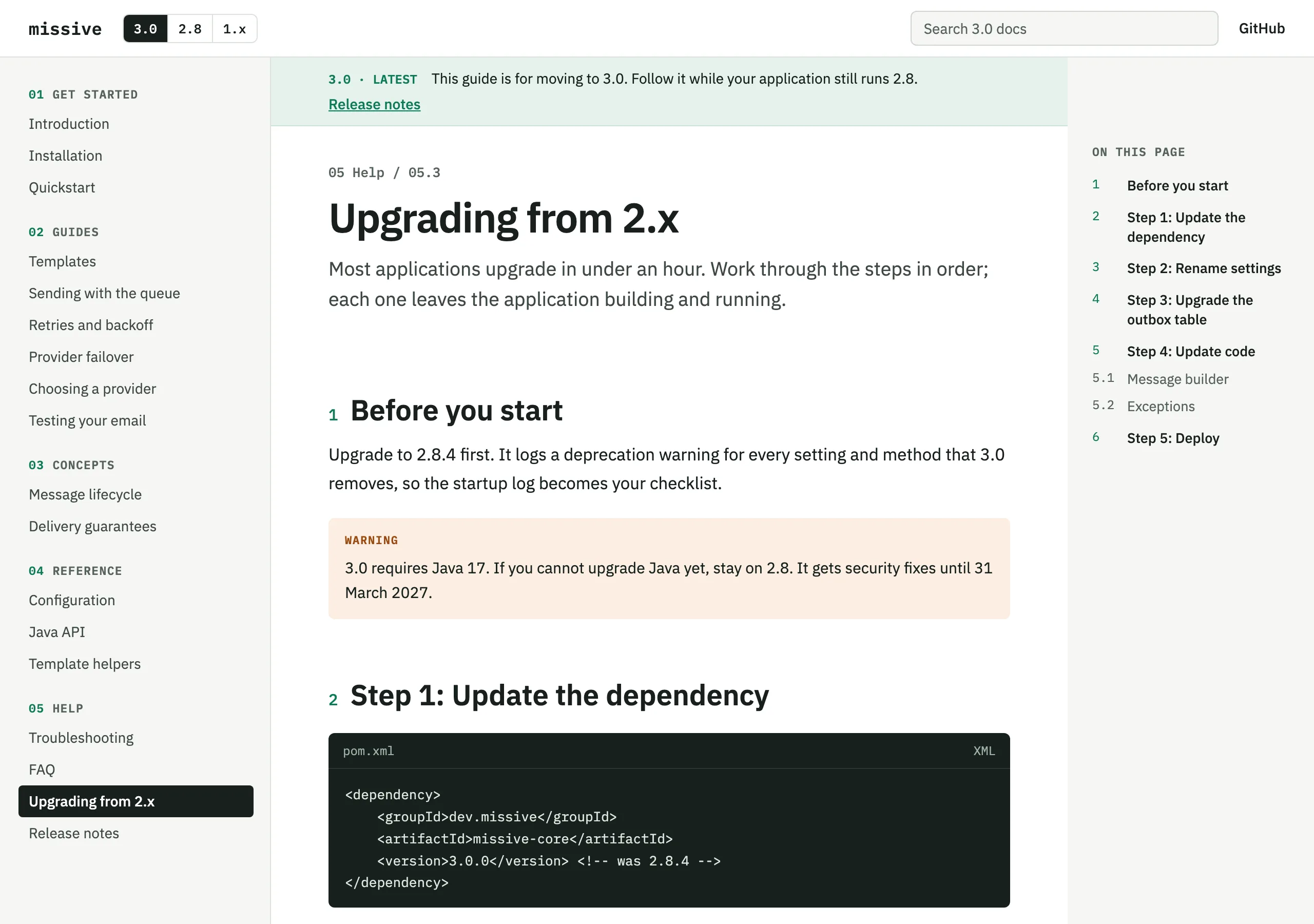Open FAQ page
Viewport: 1314px width, 924px height.
pos(42,770)
